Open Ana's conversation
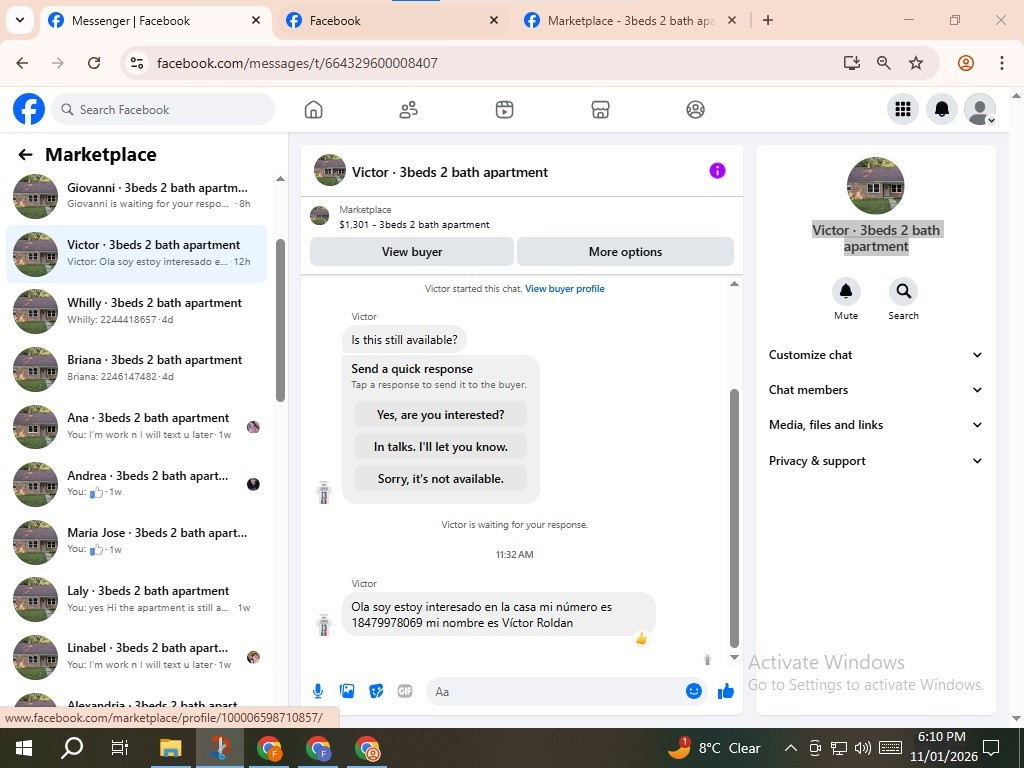This screenshot has width=1024, height=768. [x=136, y=426]
